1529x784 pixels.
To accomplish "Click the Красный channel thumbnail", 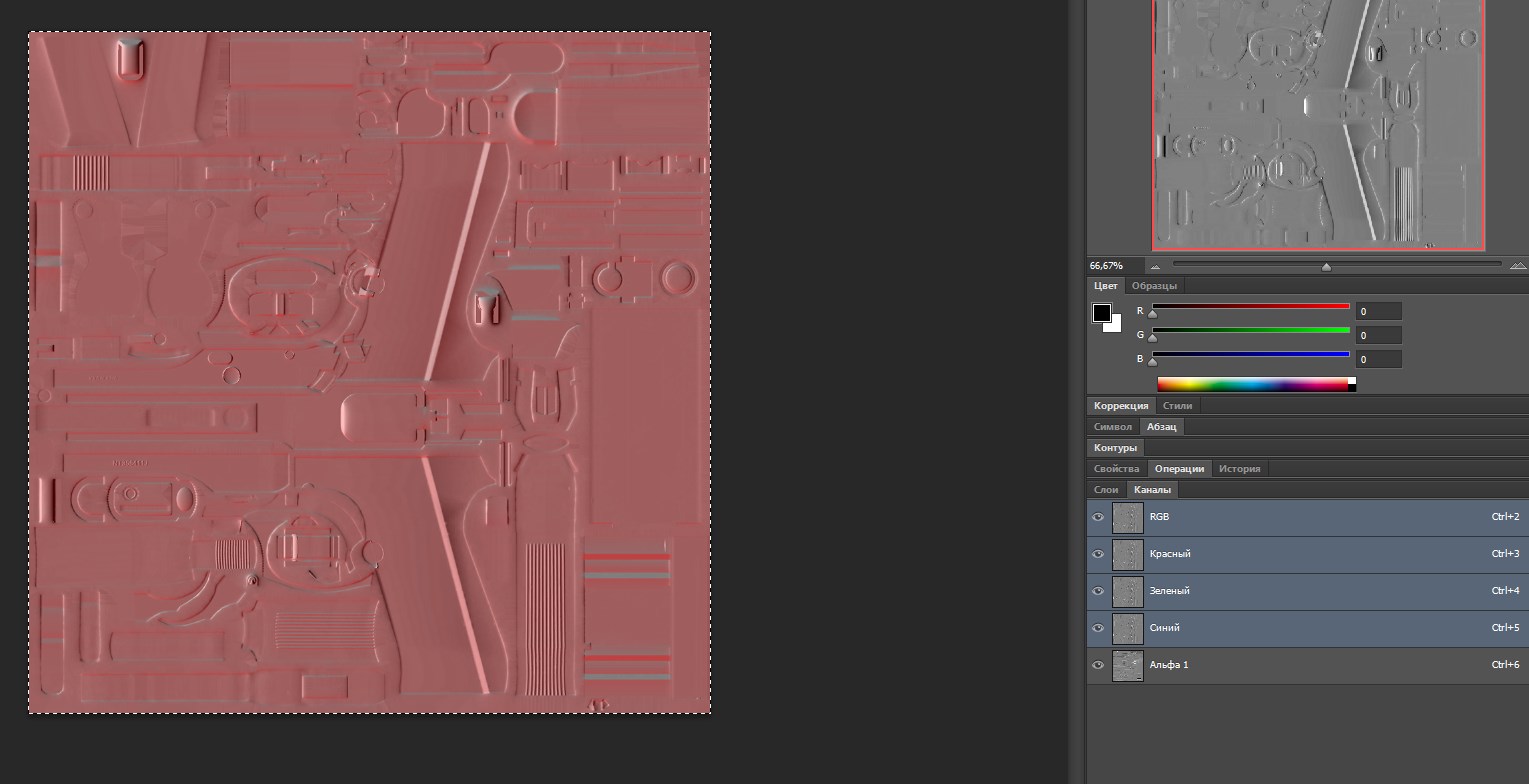I will [x=1128, y=554].
